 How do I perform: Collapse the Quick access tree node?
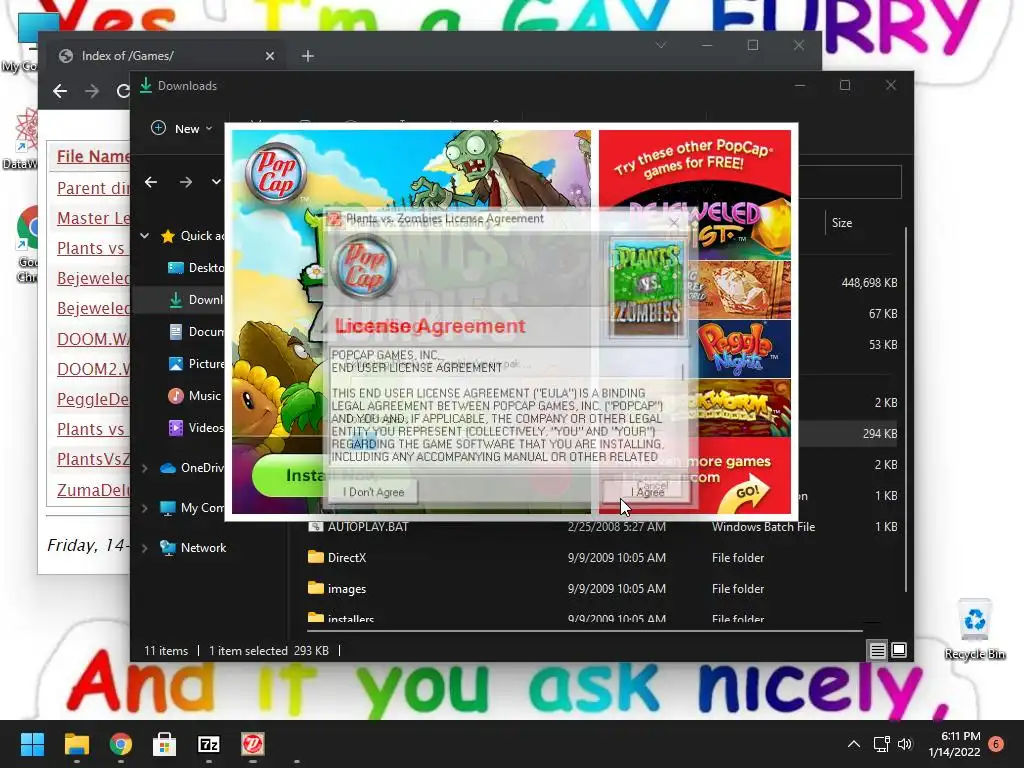144,236
